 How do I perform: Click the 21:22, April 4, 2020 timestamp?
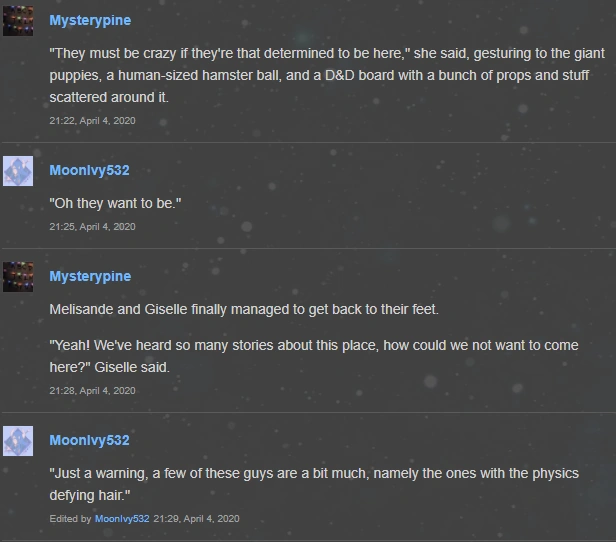[x=92, y=121]
